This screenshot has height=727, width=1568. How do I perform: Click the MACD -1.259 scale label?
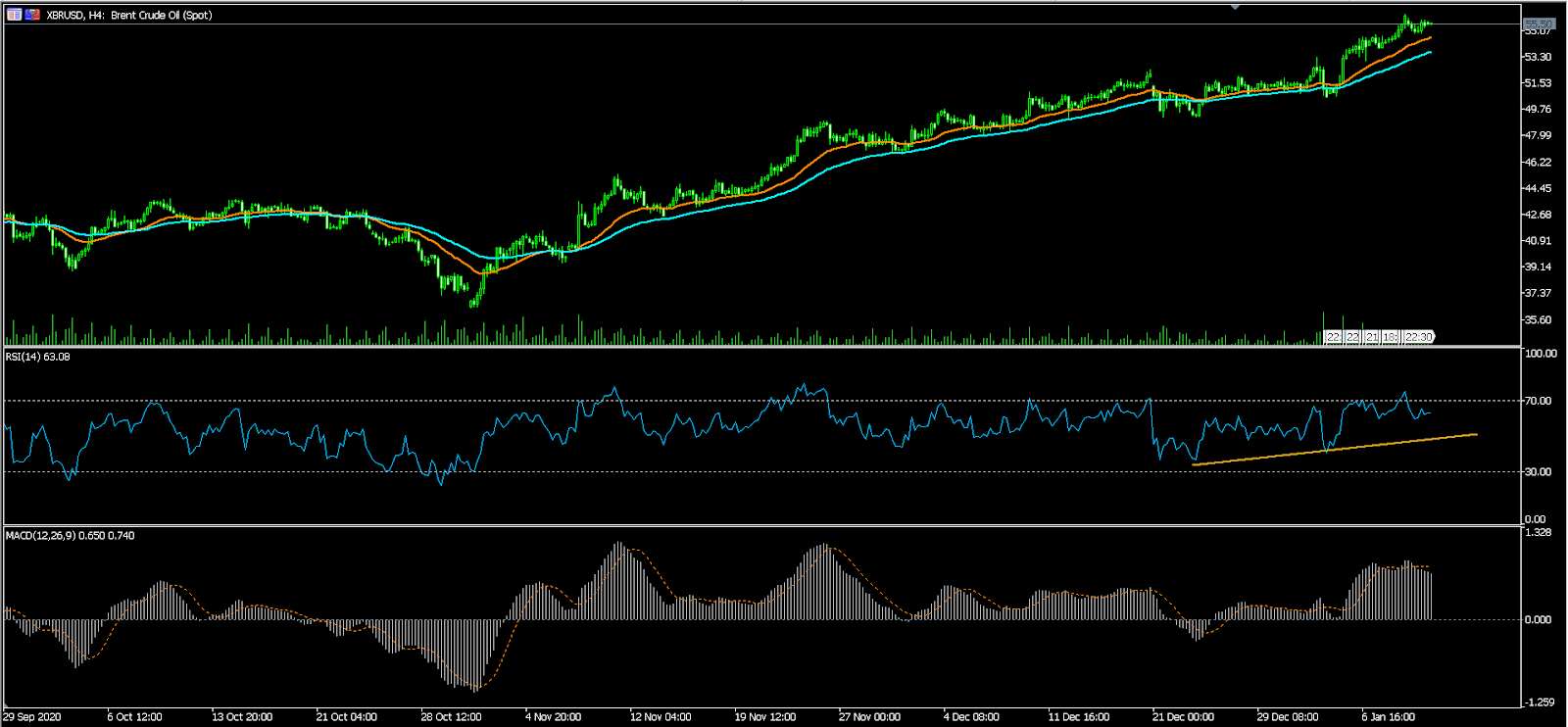1539,702
